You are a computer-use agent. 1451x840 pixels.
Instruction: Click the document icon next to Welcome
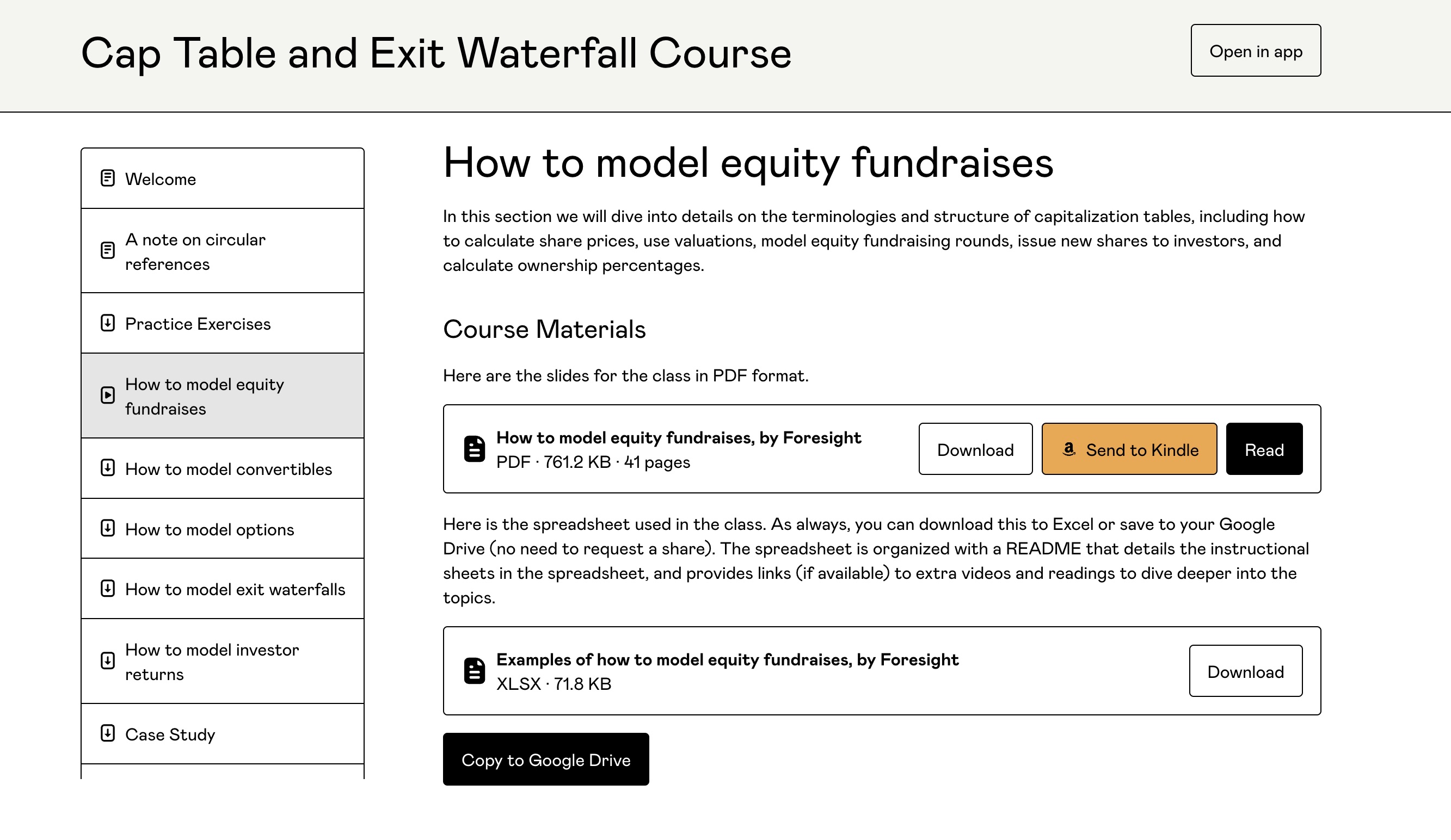108,178
